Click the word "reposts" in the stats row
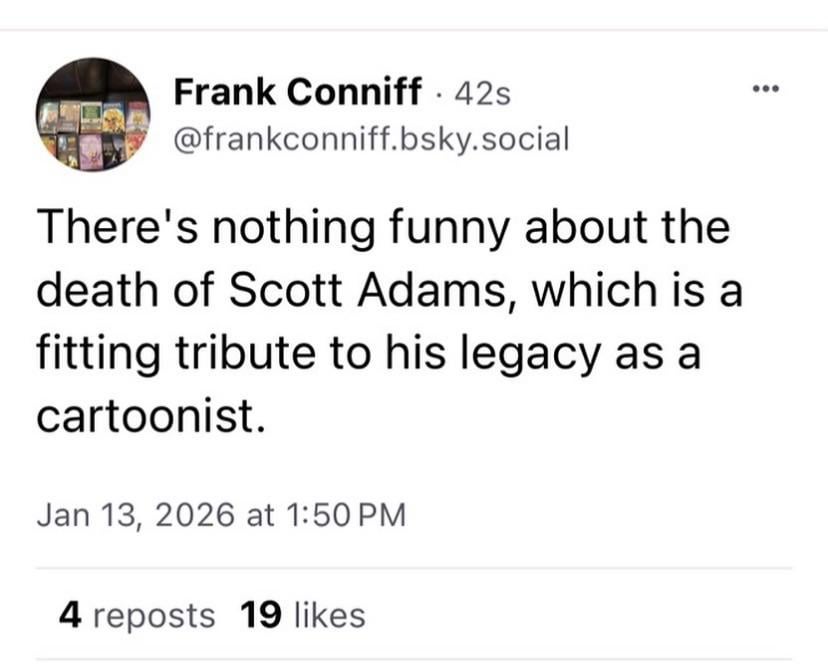The height and width of the screenshot is (672, 828). (154, 615)
